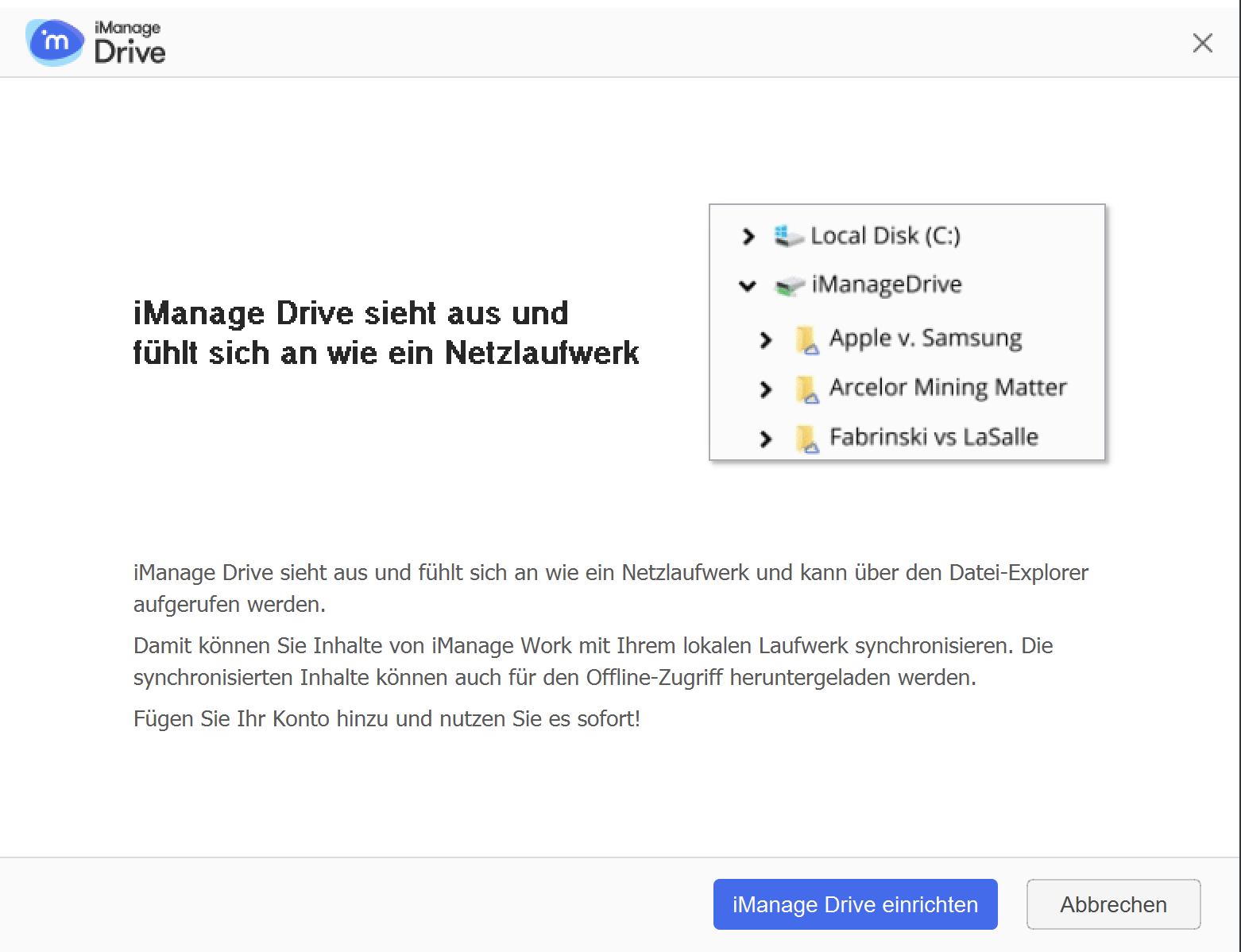1241x952 pixels.
Task: Click the heading 'iManage Drive sieht aus und'
Action: pos(351,313)
